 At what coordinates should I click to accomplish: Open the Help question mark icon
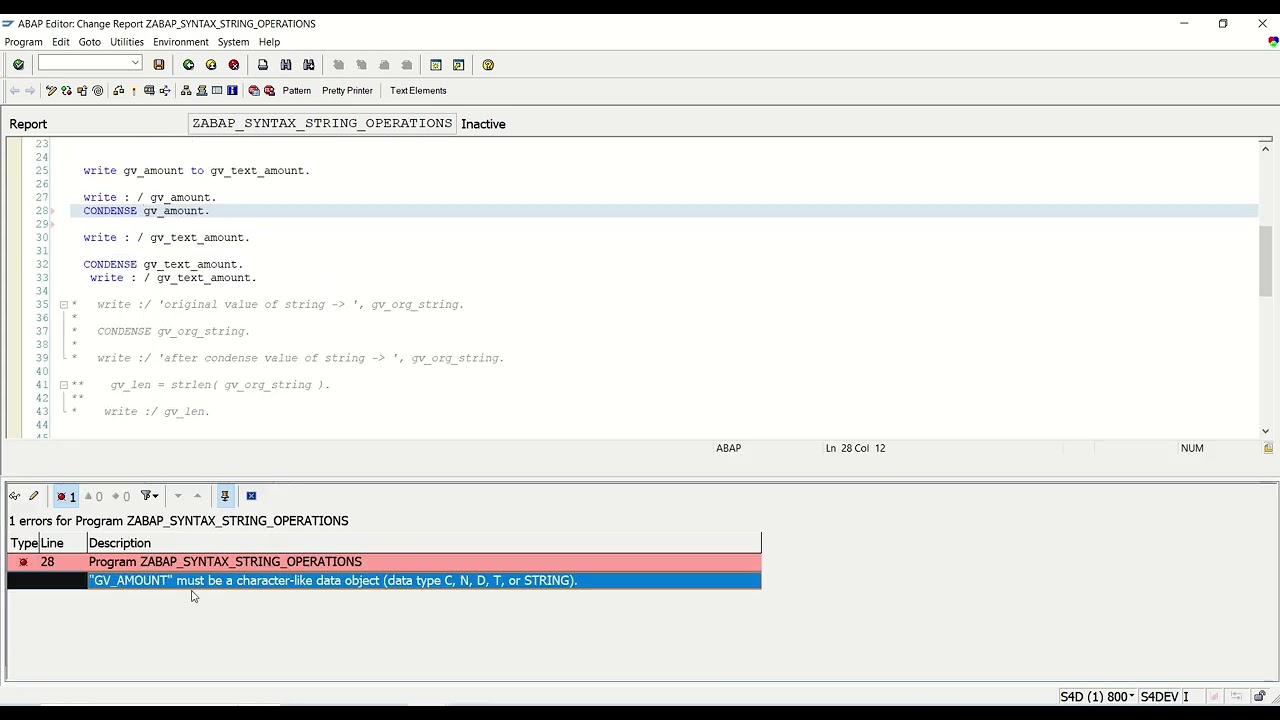[x=488, y=65]
